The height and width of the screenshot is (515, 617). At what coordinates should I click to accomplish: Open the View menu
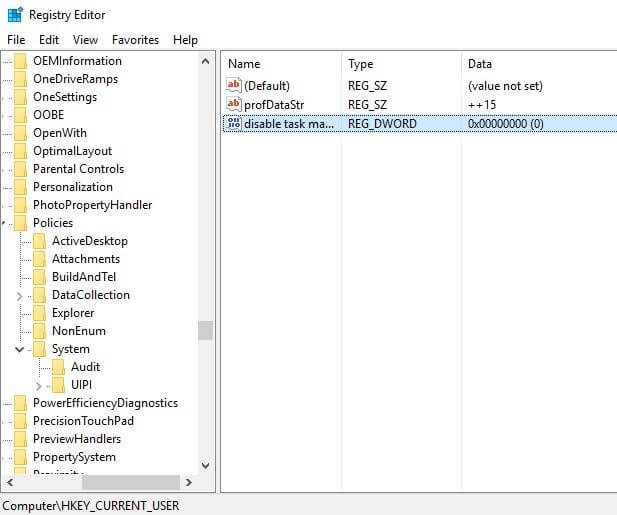click(x=85, y=40)
